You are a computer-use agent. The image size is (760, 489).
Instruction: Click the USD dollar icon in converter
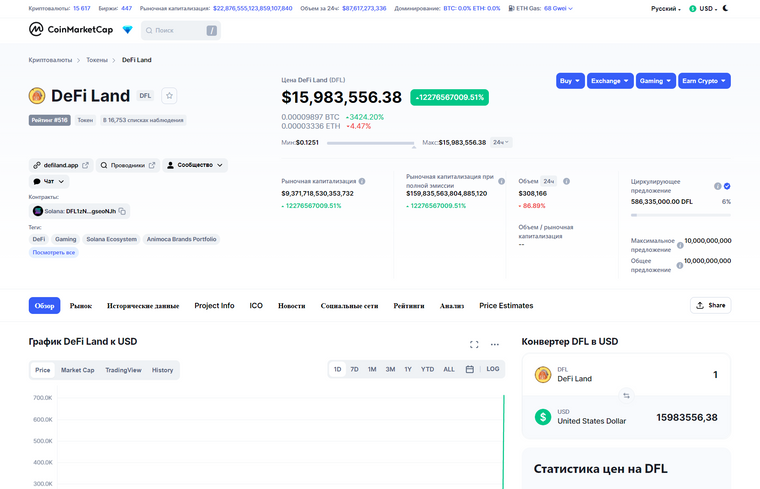pyautogui.click(x=543, y=417)
